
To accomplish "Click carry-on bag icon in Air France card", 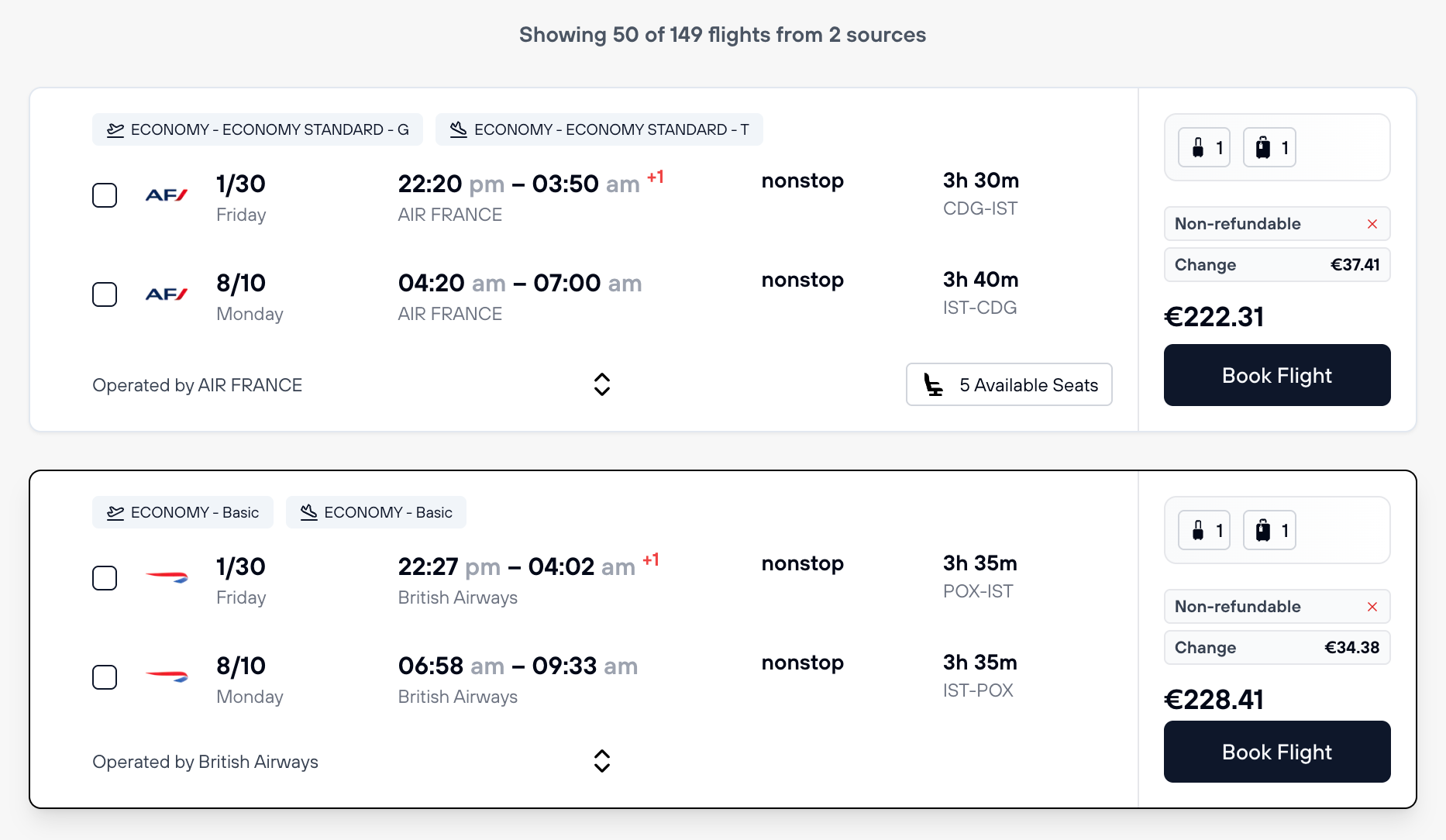I will pos(1198,147).
